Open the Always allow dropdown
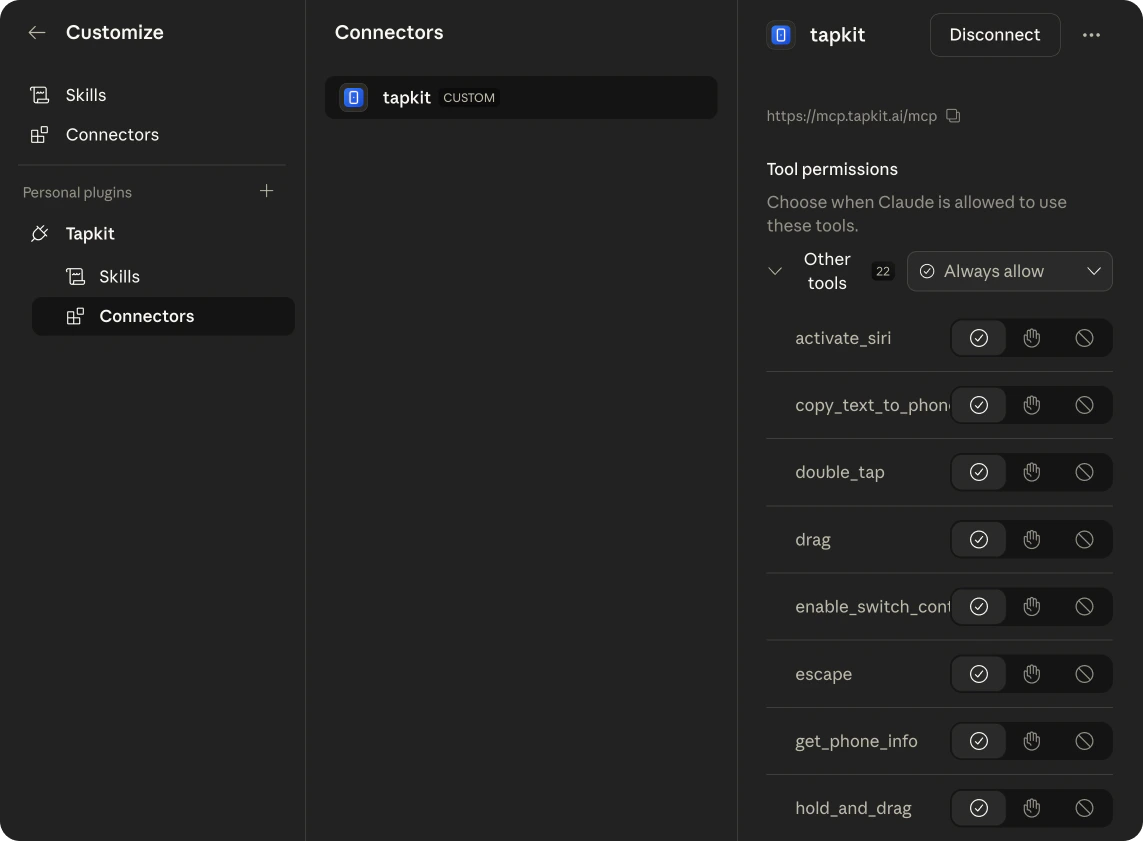 (1009, 271)
